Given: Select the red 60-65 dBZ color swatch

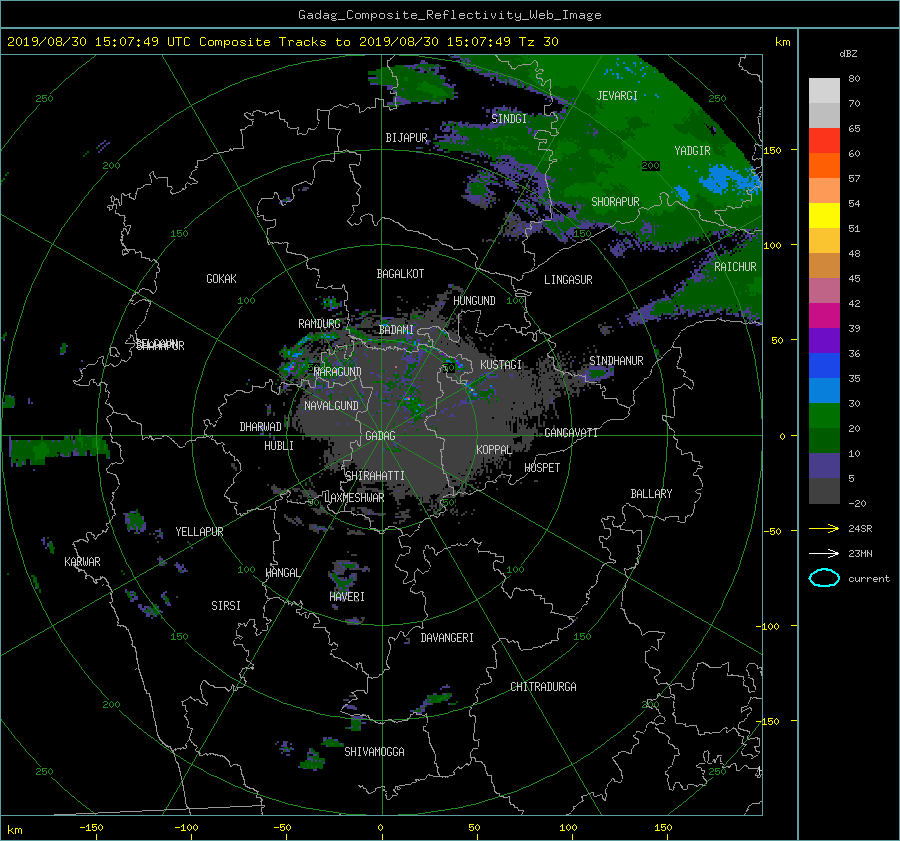Looking at the screenshot, I should (824, 140).
